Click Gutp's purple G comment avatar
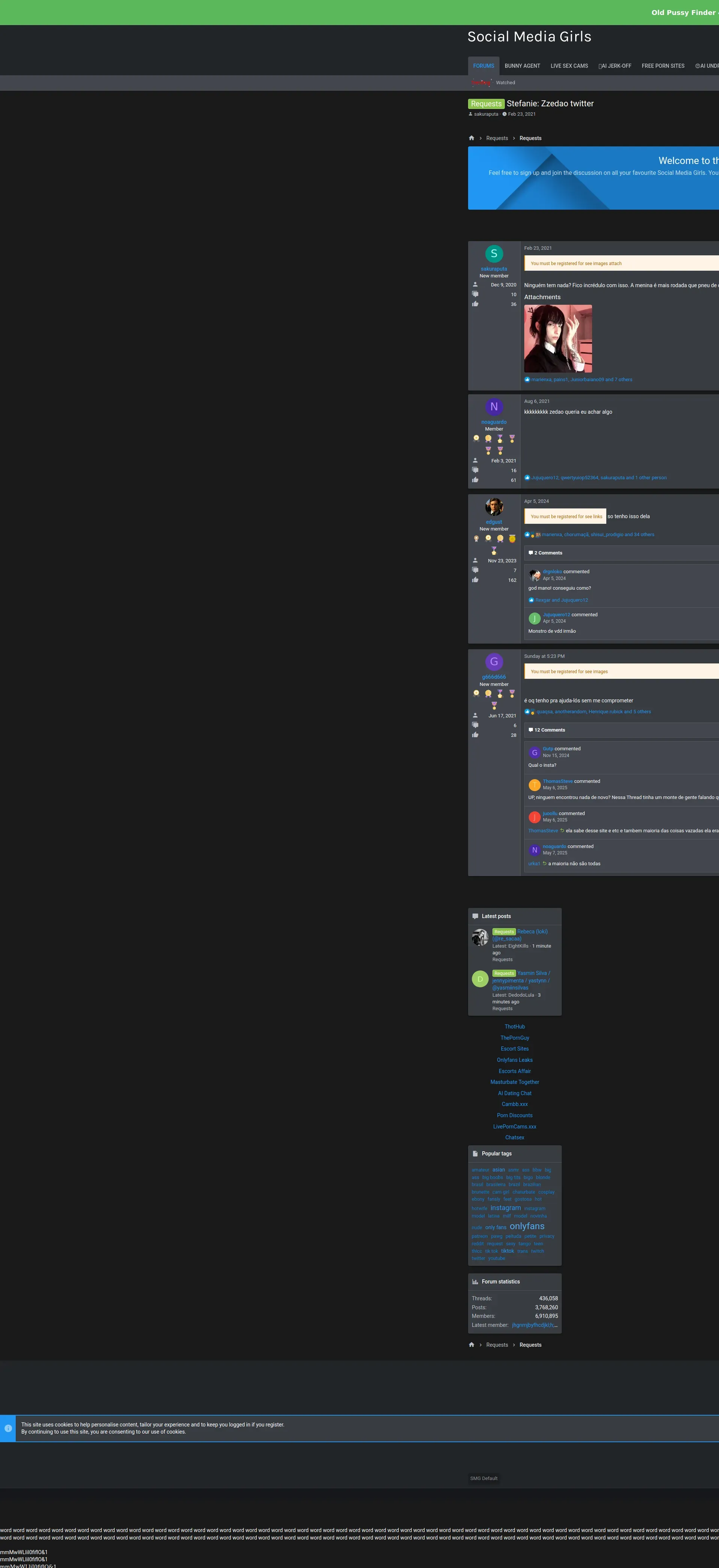The image size is (719, 1568). [534, 753]
